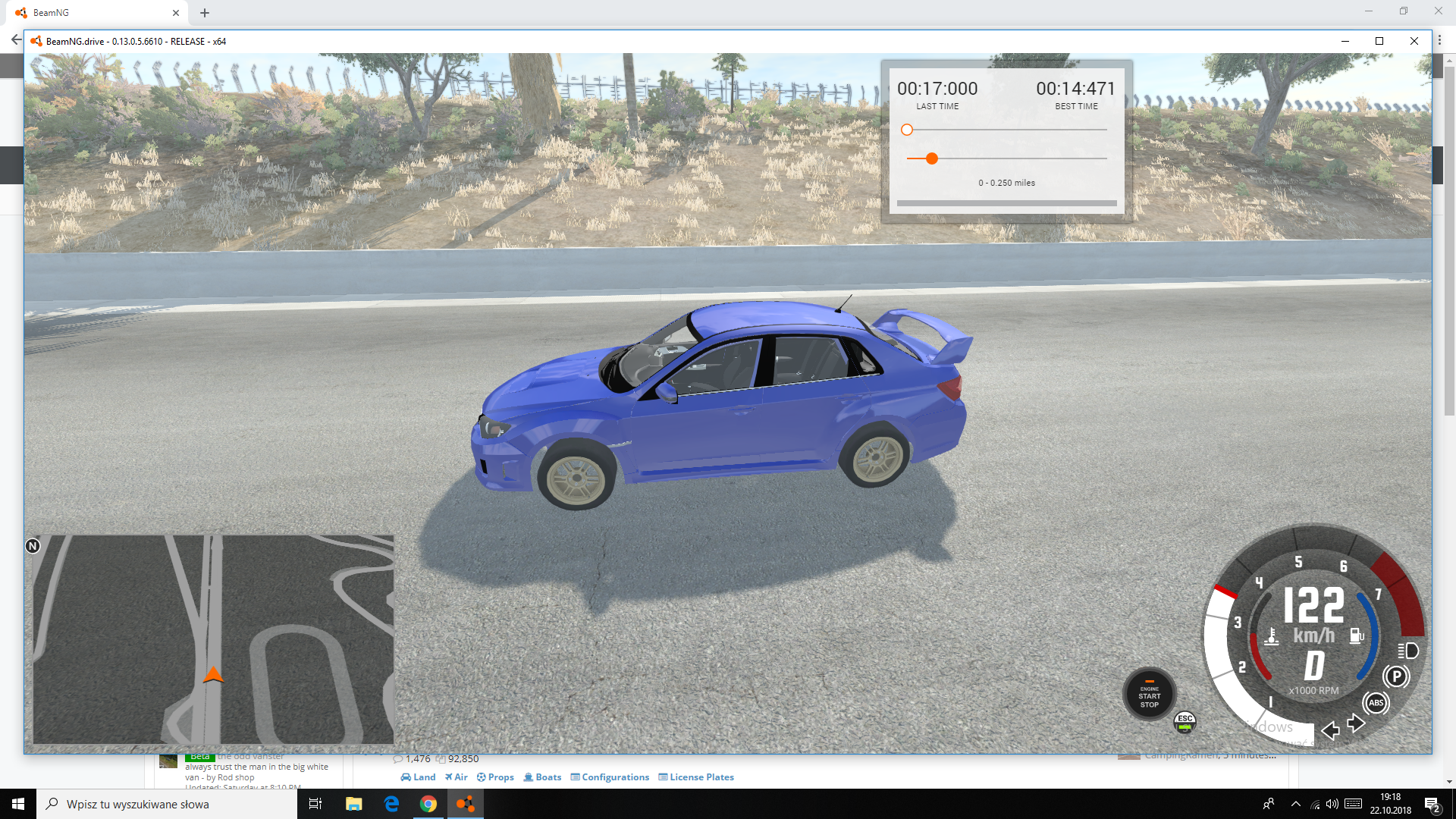Click the D gear indicator

pos(1314,666)
